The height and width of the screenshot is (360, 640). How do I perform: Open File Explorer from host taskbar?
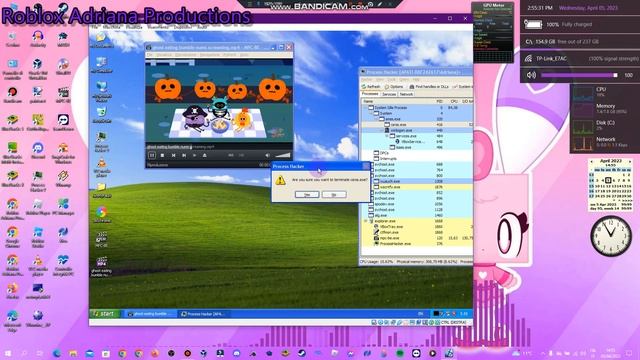(x=73, y=353)
